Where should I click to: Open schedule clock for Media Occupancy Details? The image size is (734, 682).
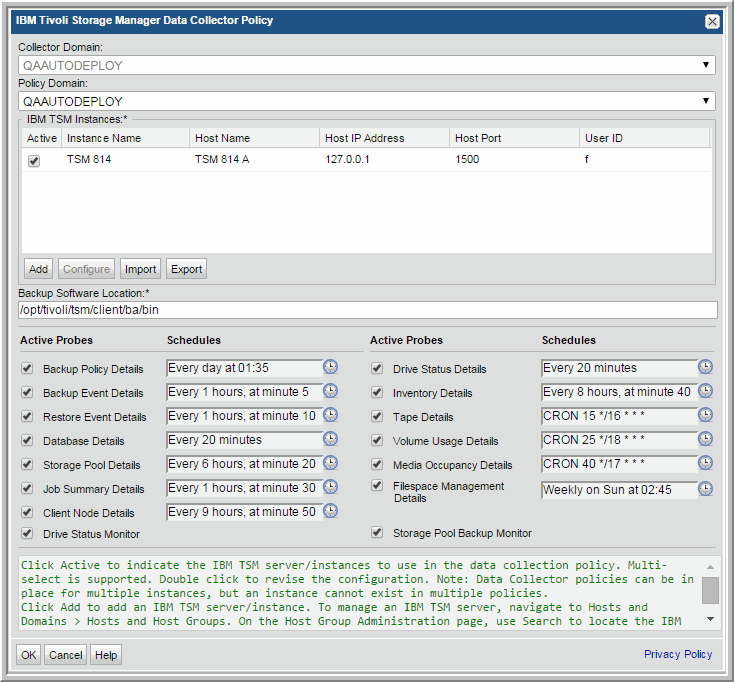coord(706,464)
